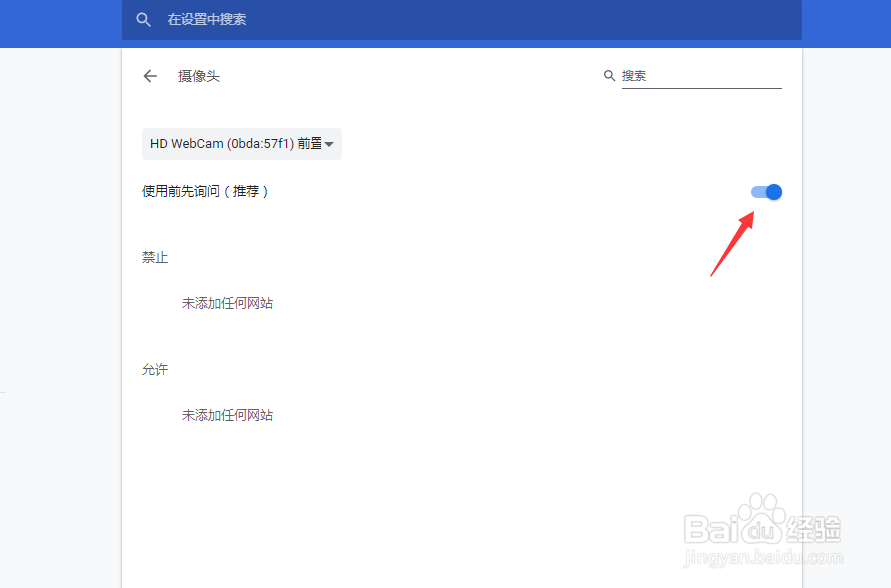The width and height of the screenshot is (891, 588).
Task: Select the 允许 section heading
Action: pos(155,369)
